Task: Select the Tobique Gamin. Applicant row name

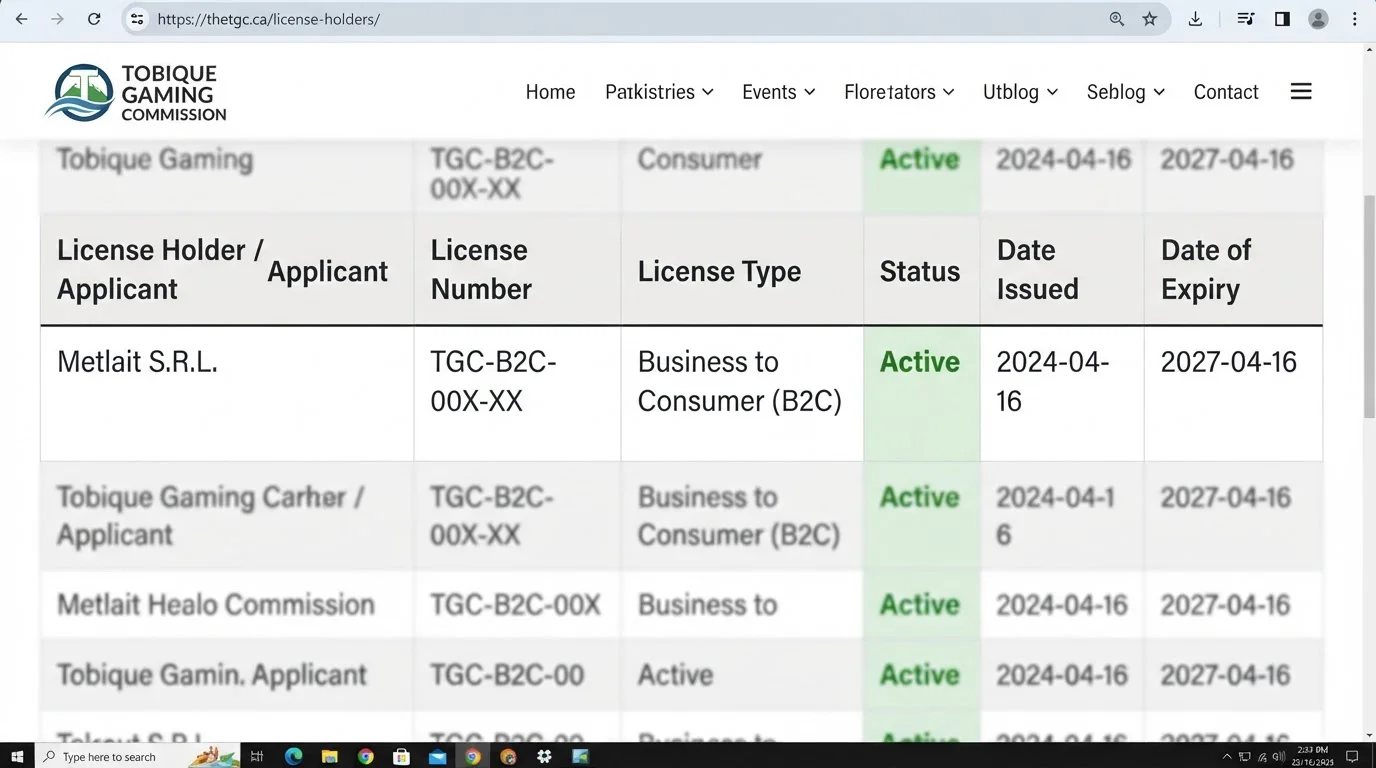Action: 212,675
